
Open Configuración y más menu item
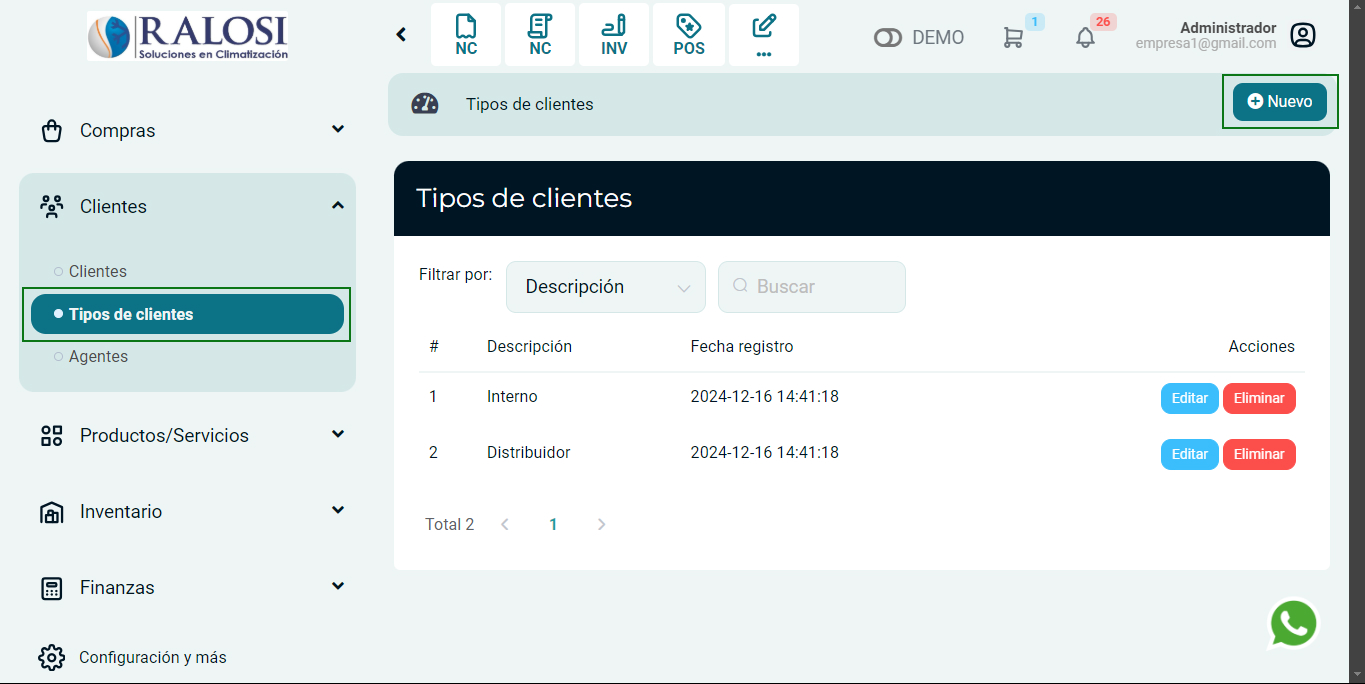[152, 658]
